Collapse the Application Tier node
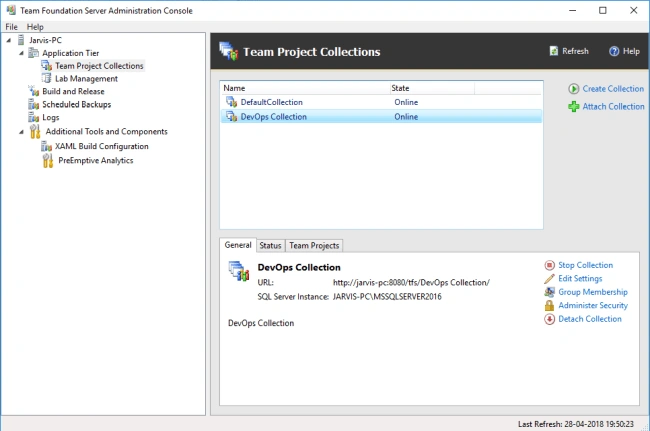The width and height of the screenshot is (650, 431). 21,53
